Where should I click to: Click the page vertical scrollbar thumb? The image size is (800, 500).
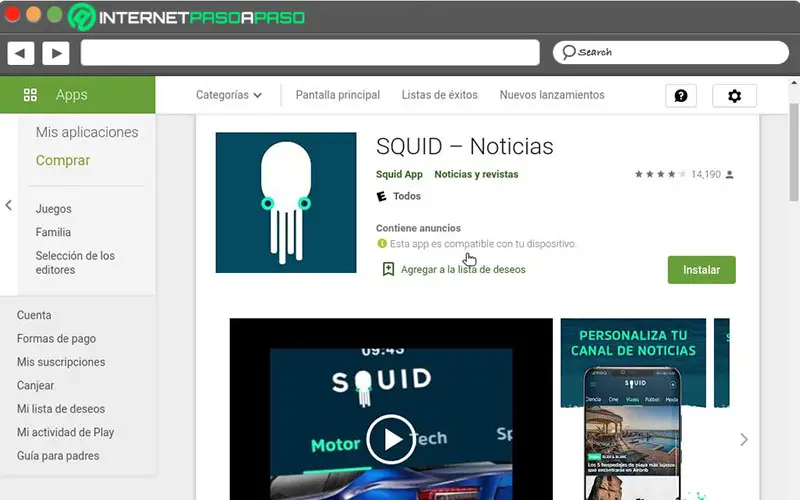coord(793,152)
